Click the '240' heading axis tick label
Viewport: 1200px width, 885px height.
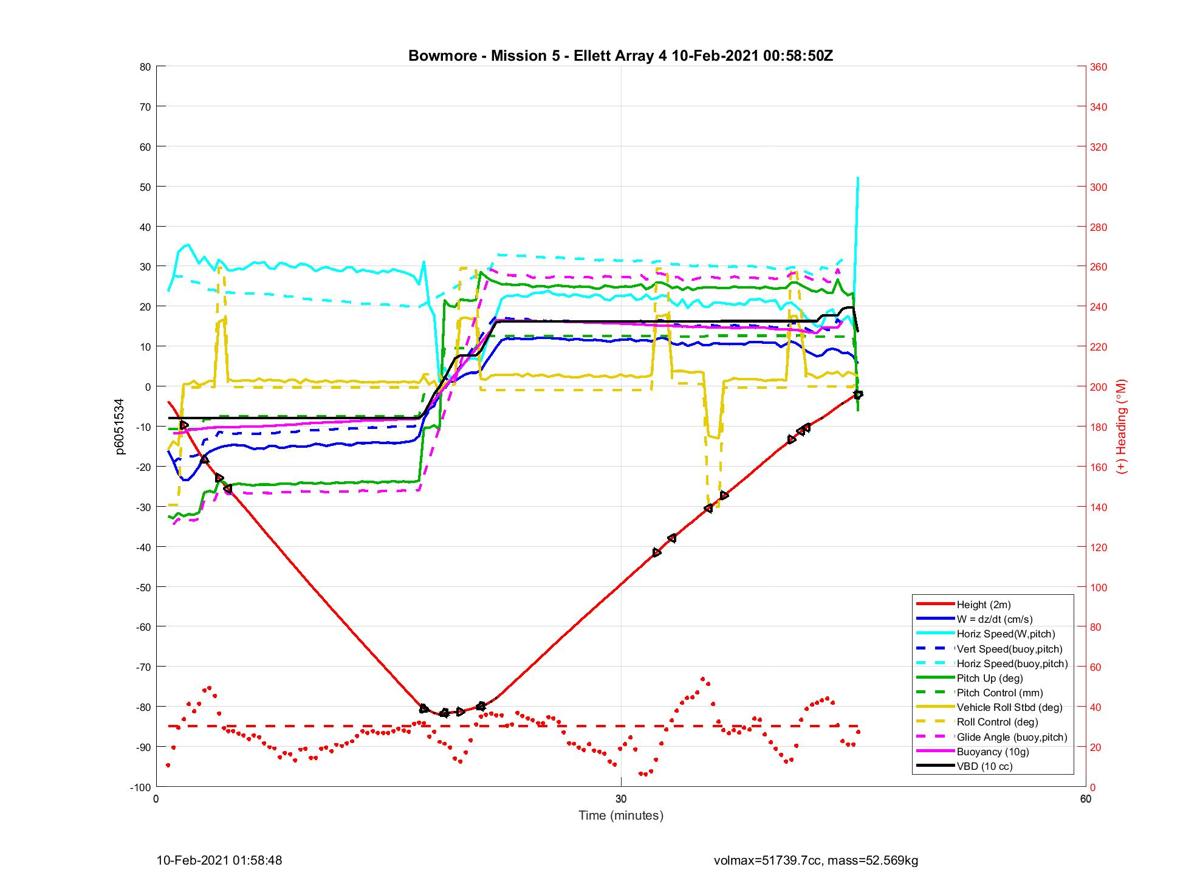pyautogui.click(x=1098, y=307)
